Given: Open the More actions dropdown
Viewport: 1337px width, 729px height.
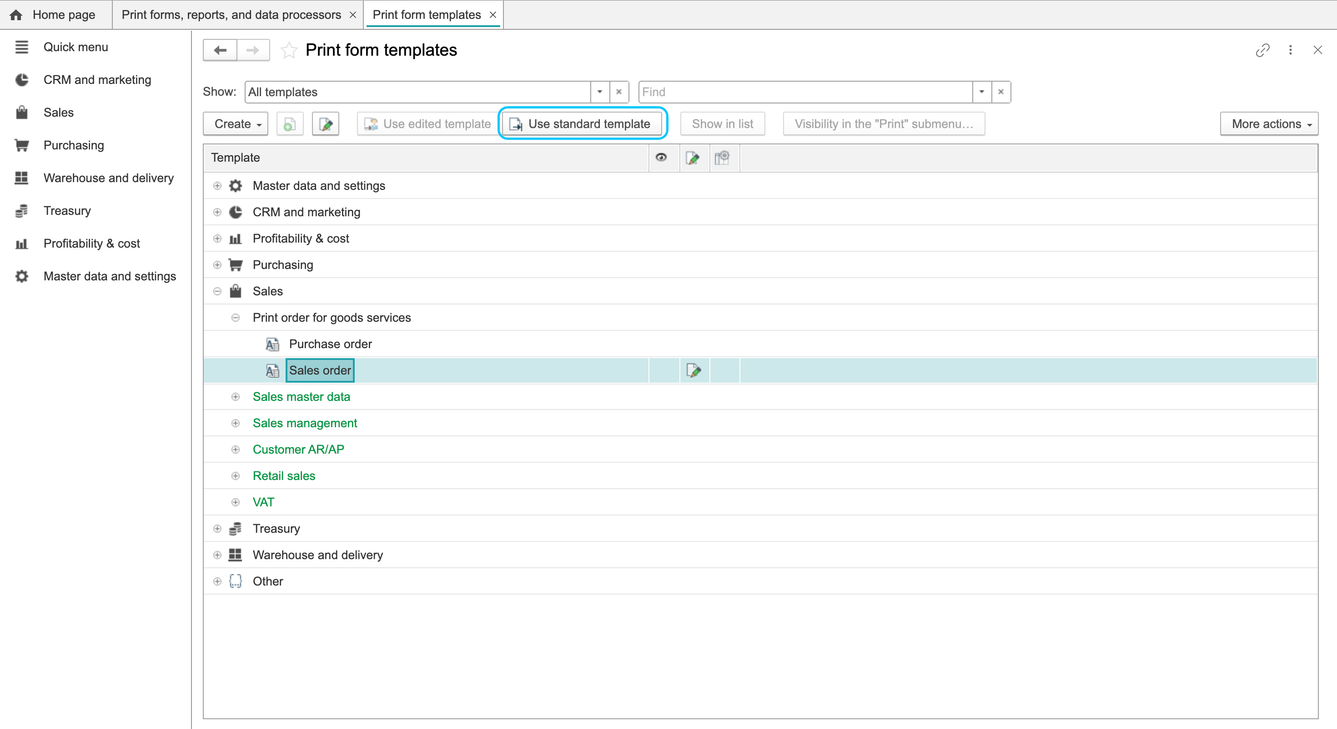Looking at the screenshot, I should pyautogui.click(x=1269, y=124).
